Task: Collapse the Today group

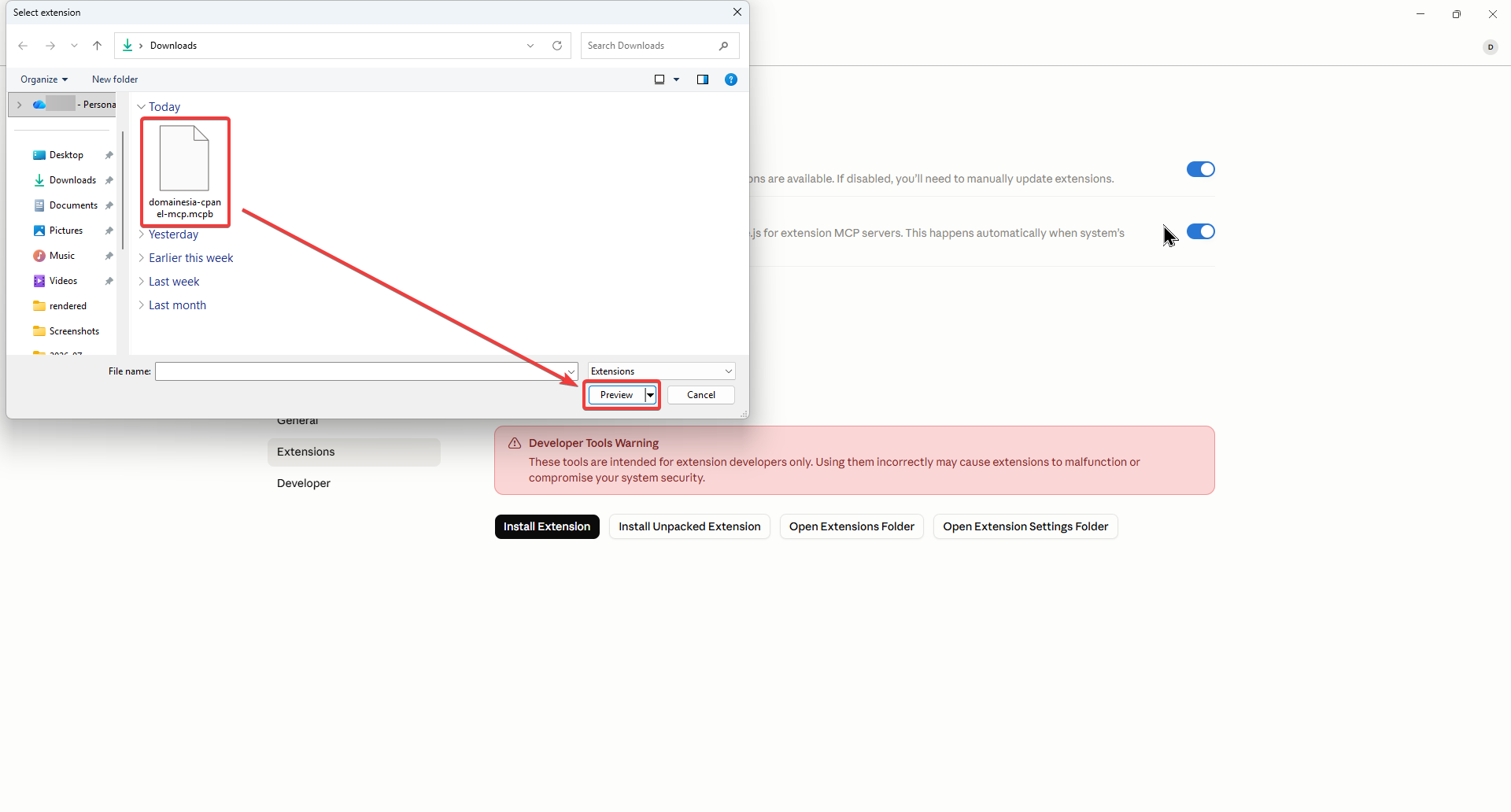Action: point(142,107)
